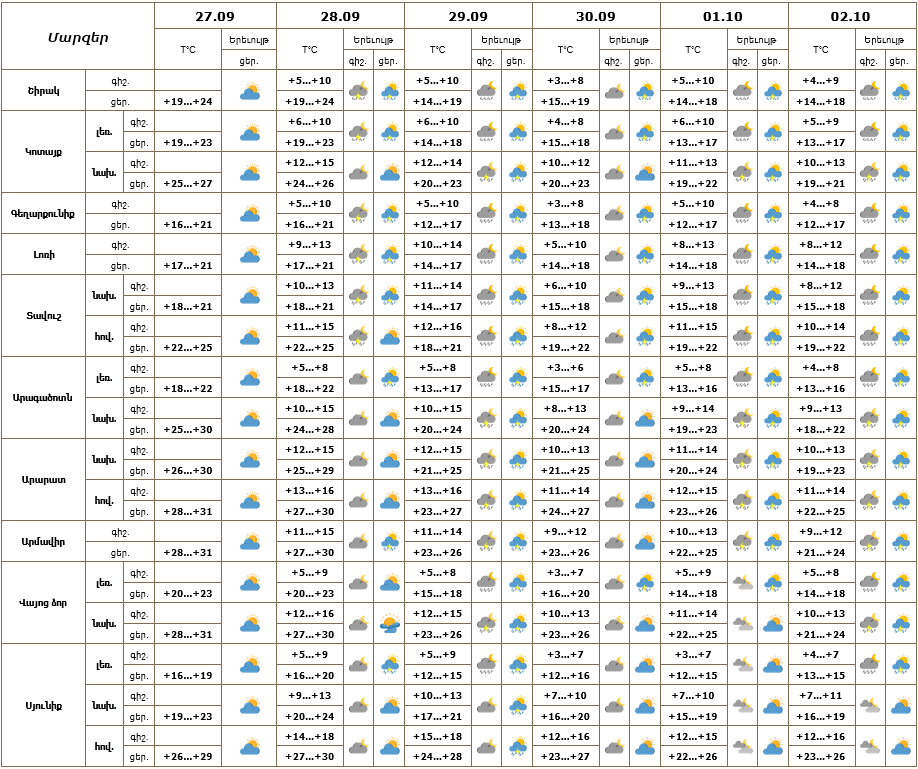Viewport: 918px width, 769px height.
Task: Click the Սյունիք region label
Action: click(43, 706)
